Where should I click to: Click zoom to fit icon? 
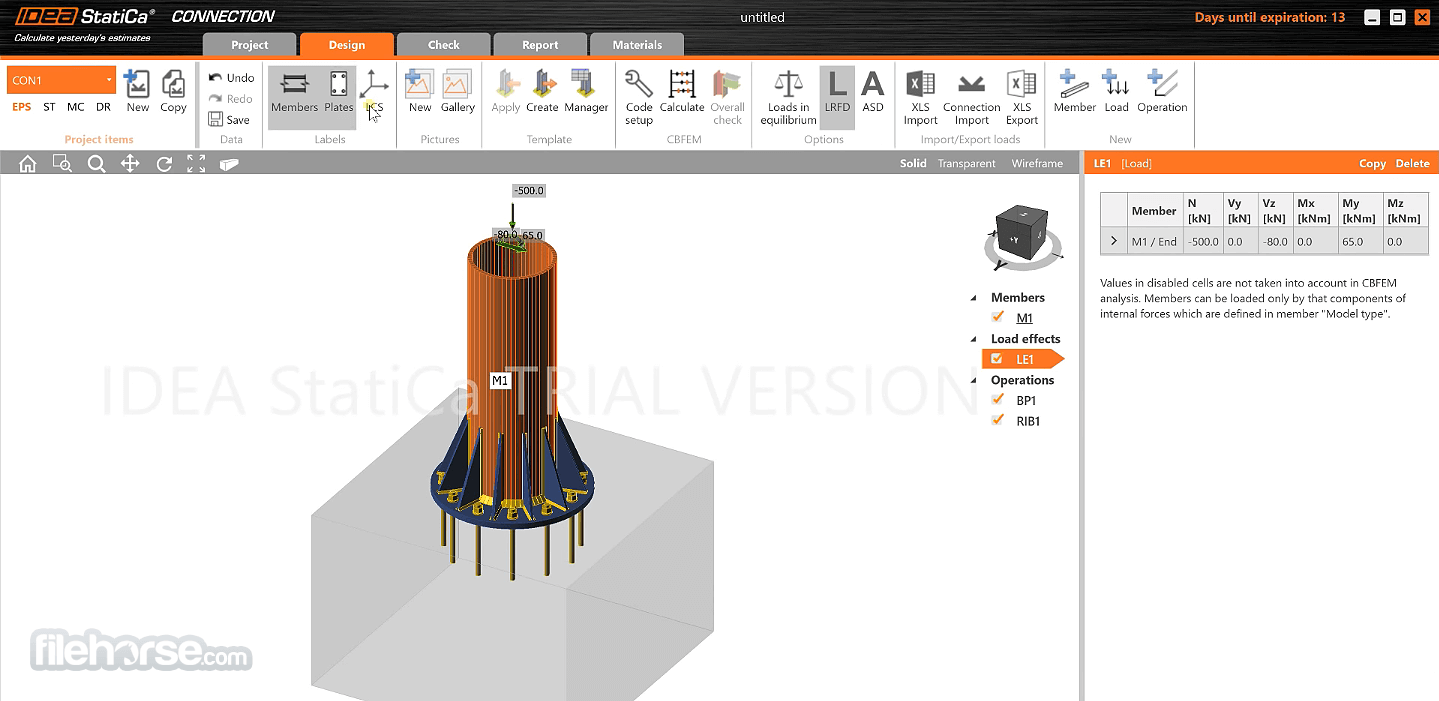pos(196,164)
